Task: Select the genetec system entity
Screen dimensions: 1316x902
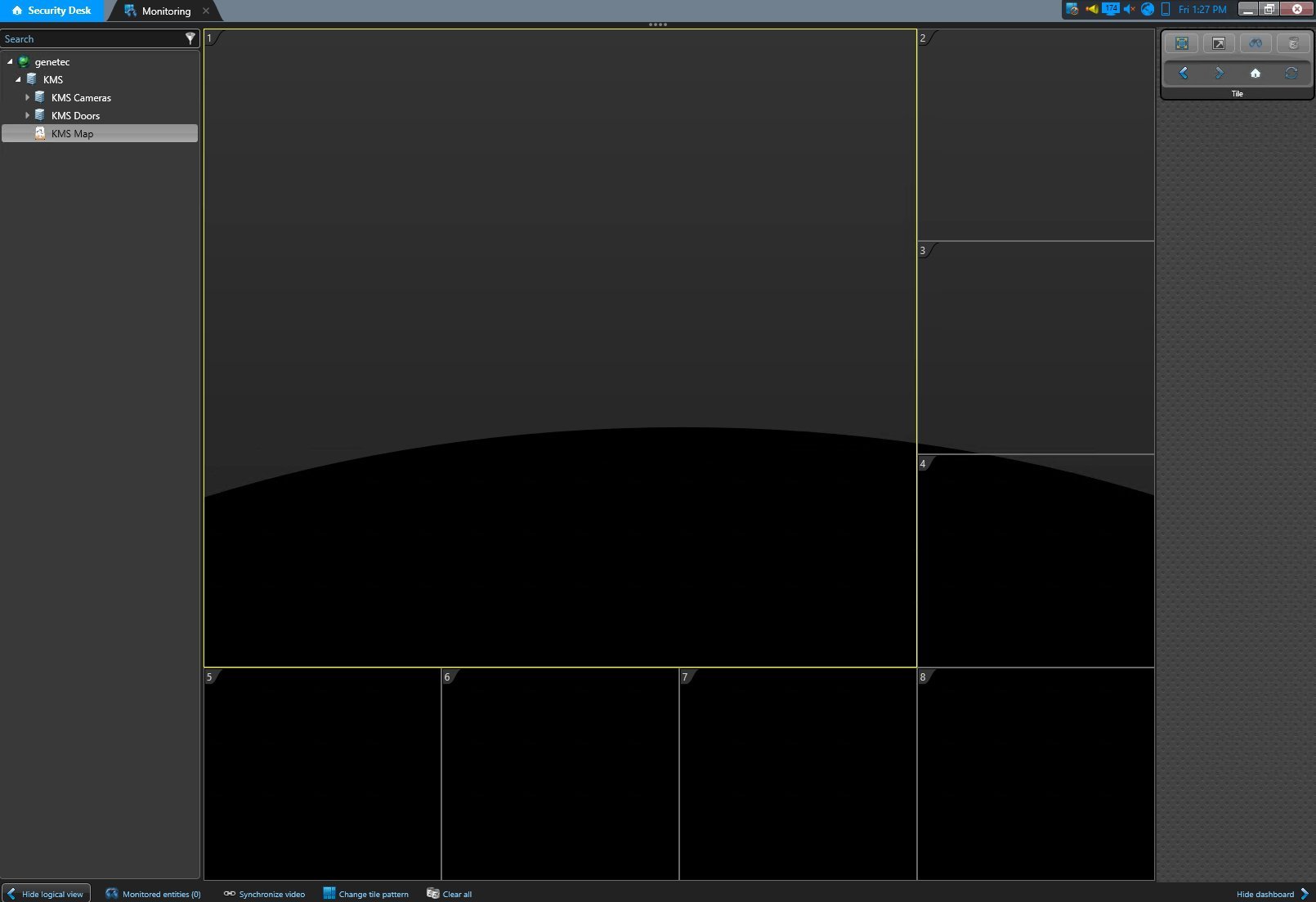Action: 52,62
